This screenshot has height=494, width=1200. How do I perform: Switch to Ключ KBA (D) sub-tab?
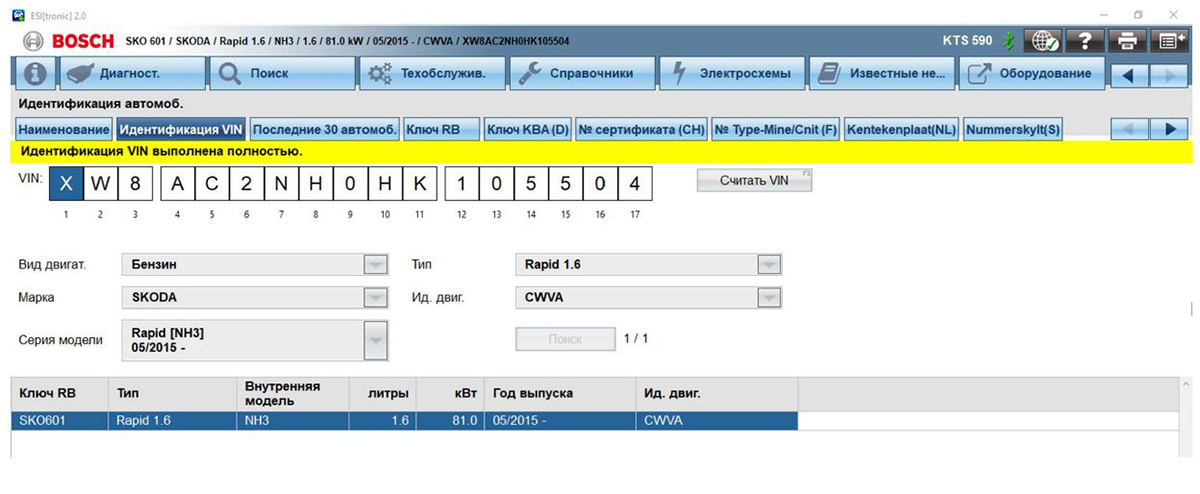[527, 130]
